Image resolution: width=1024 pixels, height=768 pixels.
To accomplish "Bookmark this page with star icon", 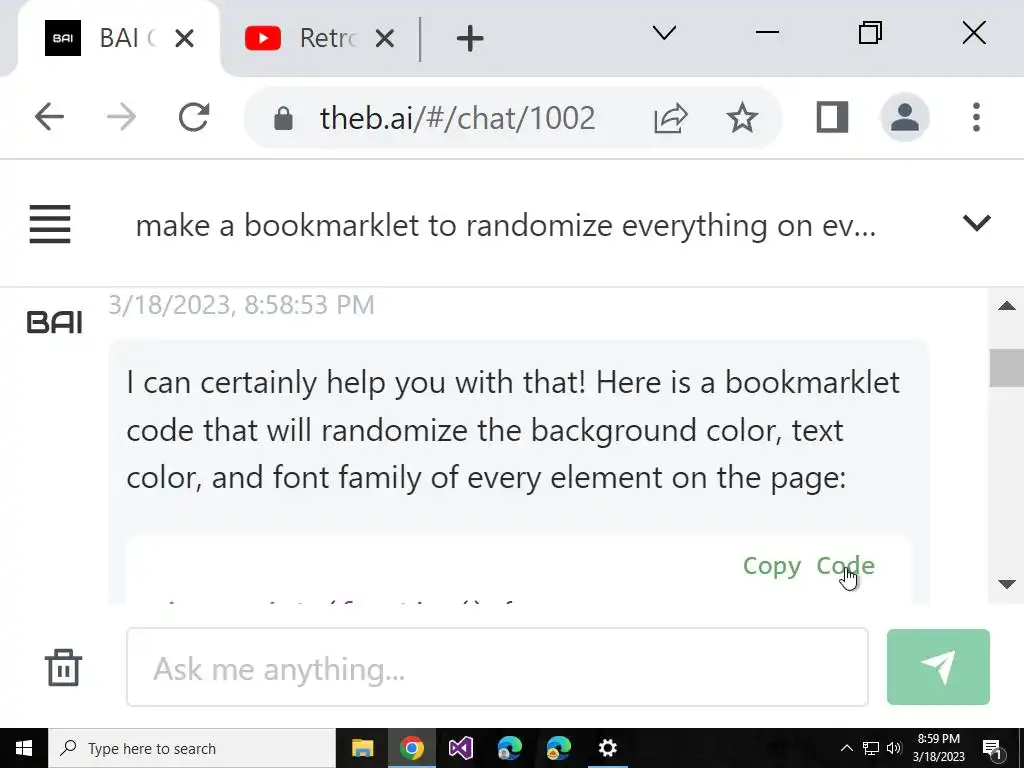I will [742, 118].
